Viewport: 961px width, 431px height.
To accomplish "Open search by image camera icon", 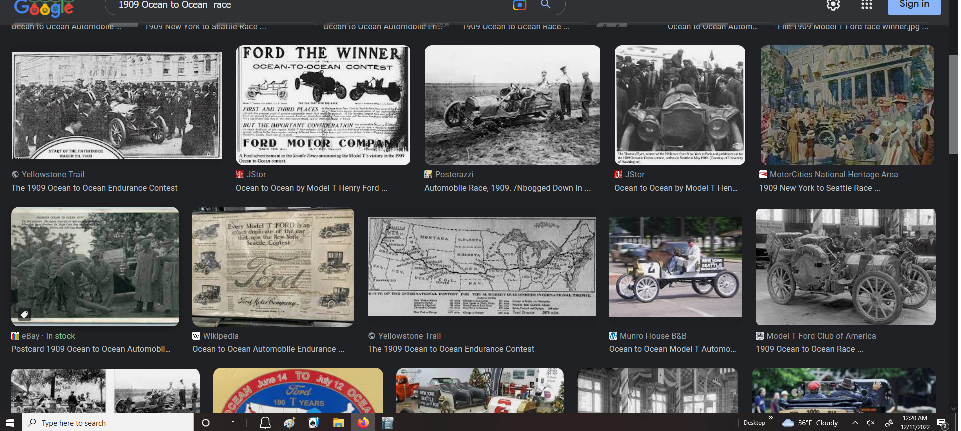I will point(519,5).
